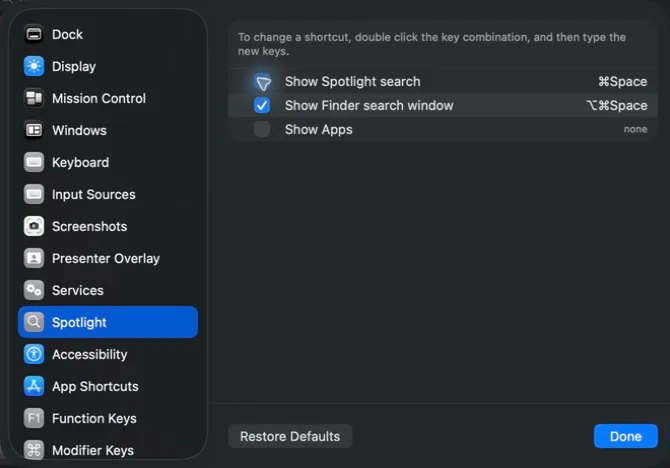Open the Dock shortcuts category
This screenshot has width=670, height=468.
[108, 34]
